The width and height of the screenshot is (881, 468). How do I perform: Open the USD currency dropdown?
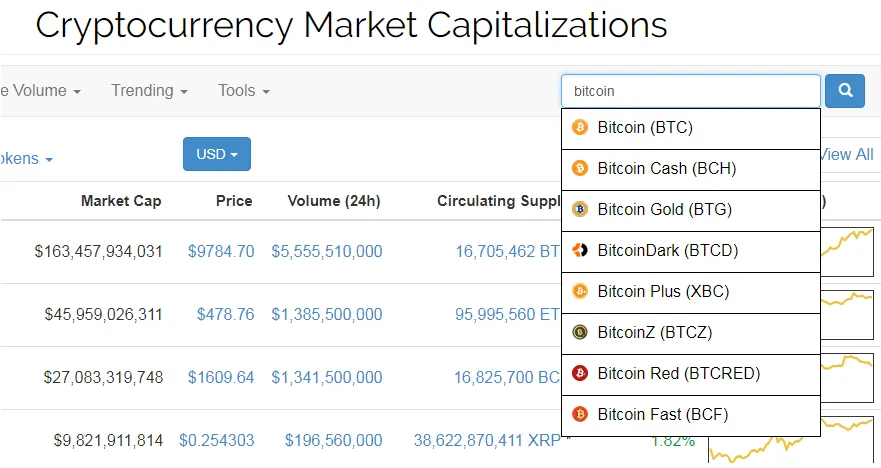click(x=217, y=154)
